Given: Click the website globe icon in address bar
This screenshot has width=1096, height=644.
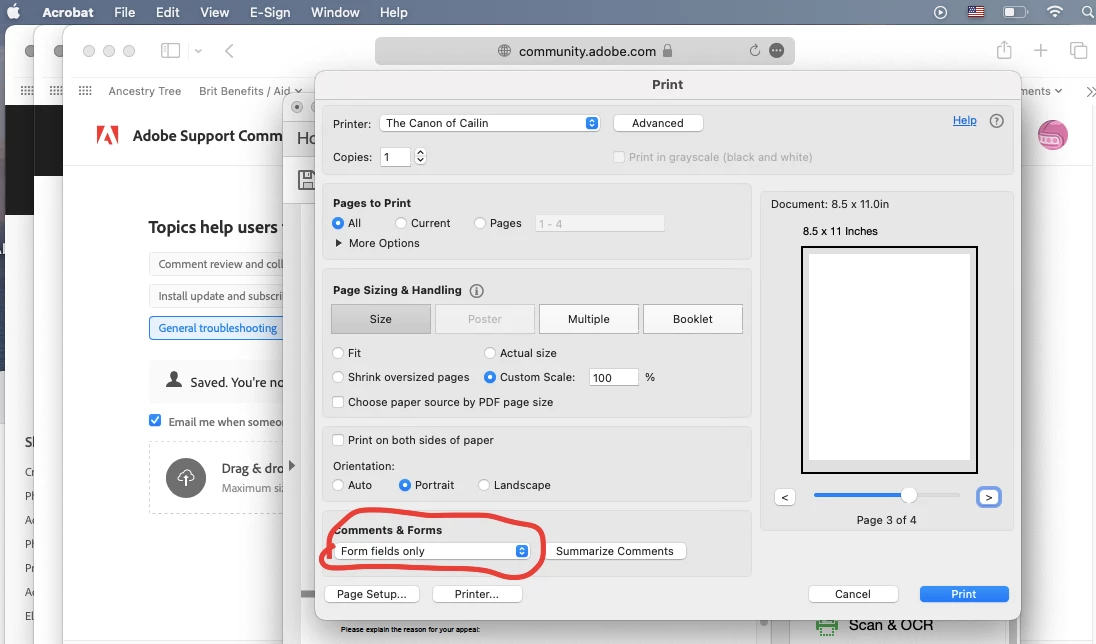Looking at the screenshot, I should (504, 50).
